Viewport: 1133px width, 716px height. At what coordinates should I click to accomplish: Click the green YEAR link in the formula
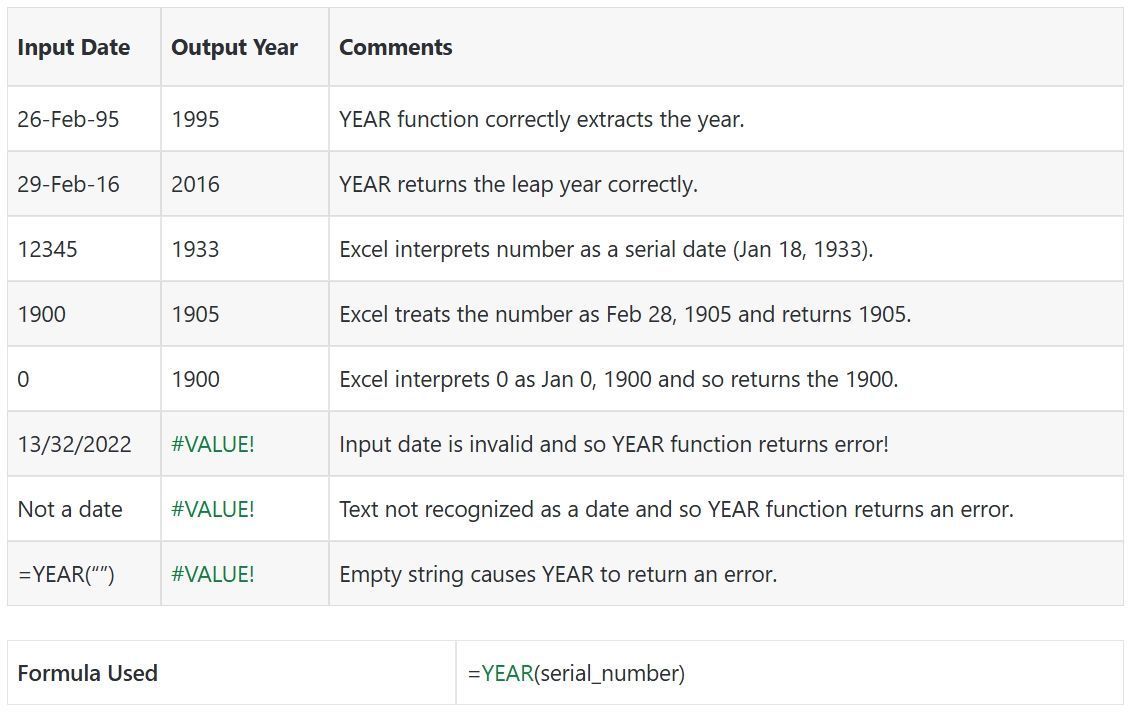507,674
